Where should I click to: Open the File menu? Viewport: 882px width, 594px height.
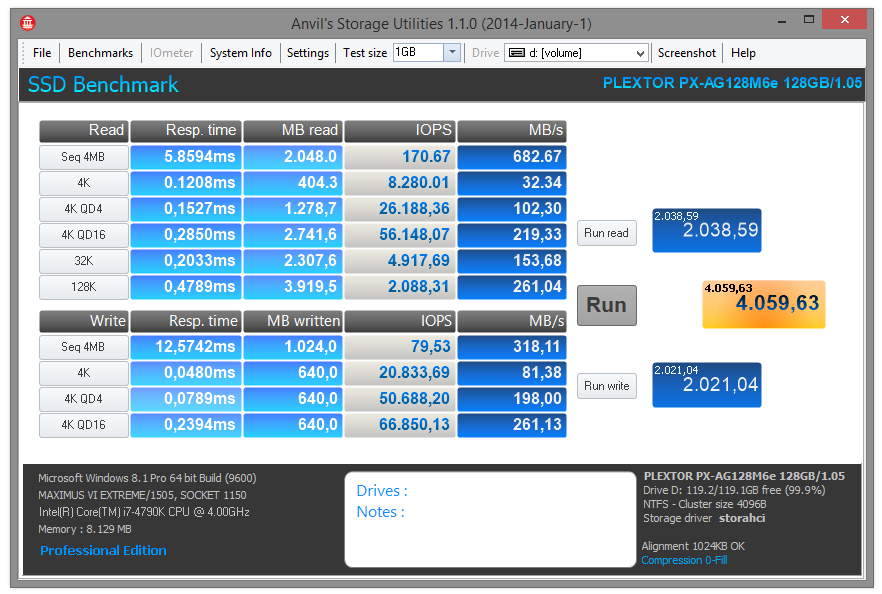point(42,53)
